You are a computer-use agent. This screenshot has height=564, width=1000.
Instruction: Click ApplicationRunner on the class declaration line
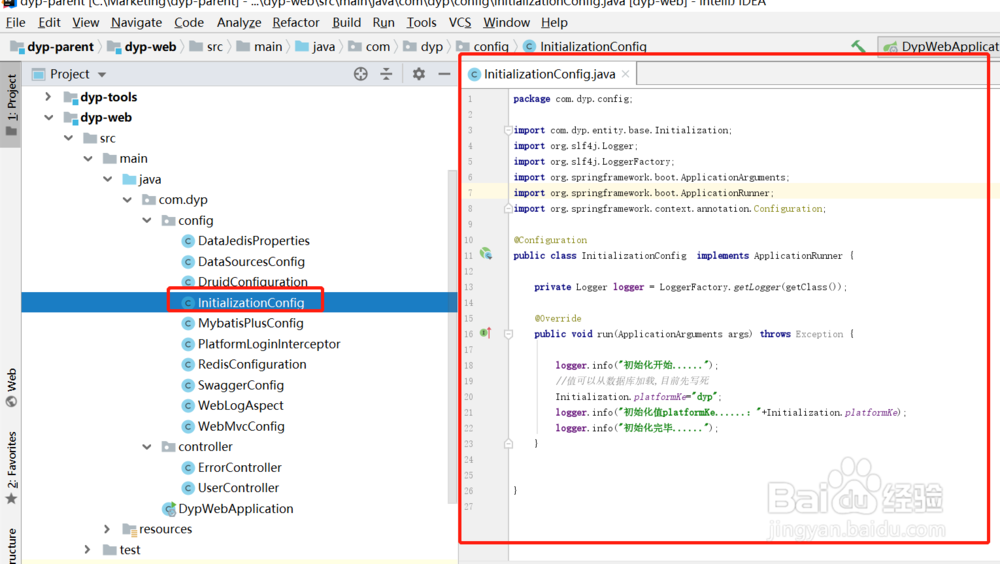coord(798,256)
